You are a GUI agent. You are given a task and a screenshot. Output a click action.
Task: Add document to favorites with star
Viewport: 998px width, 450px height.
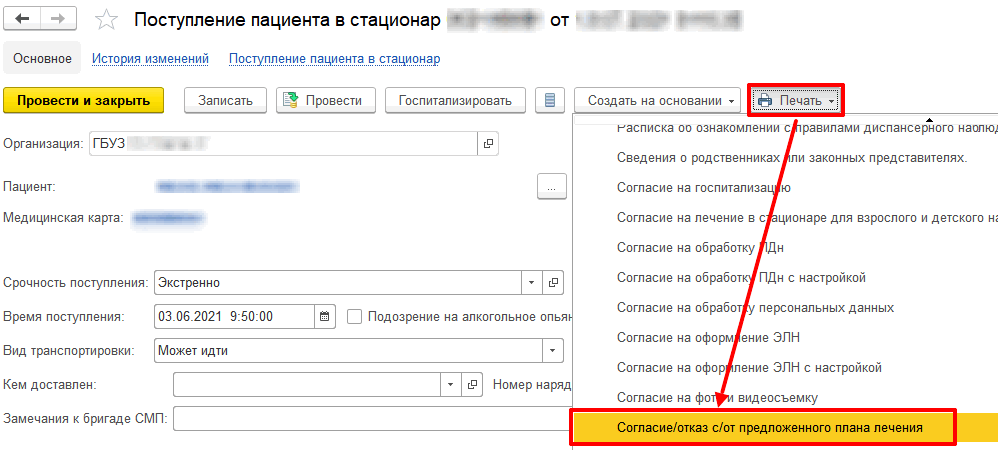(x=108, y=21)
